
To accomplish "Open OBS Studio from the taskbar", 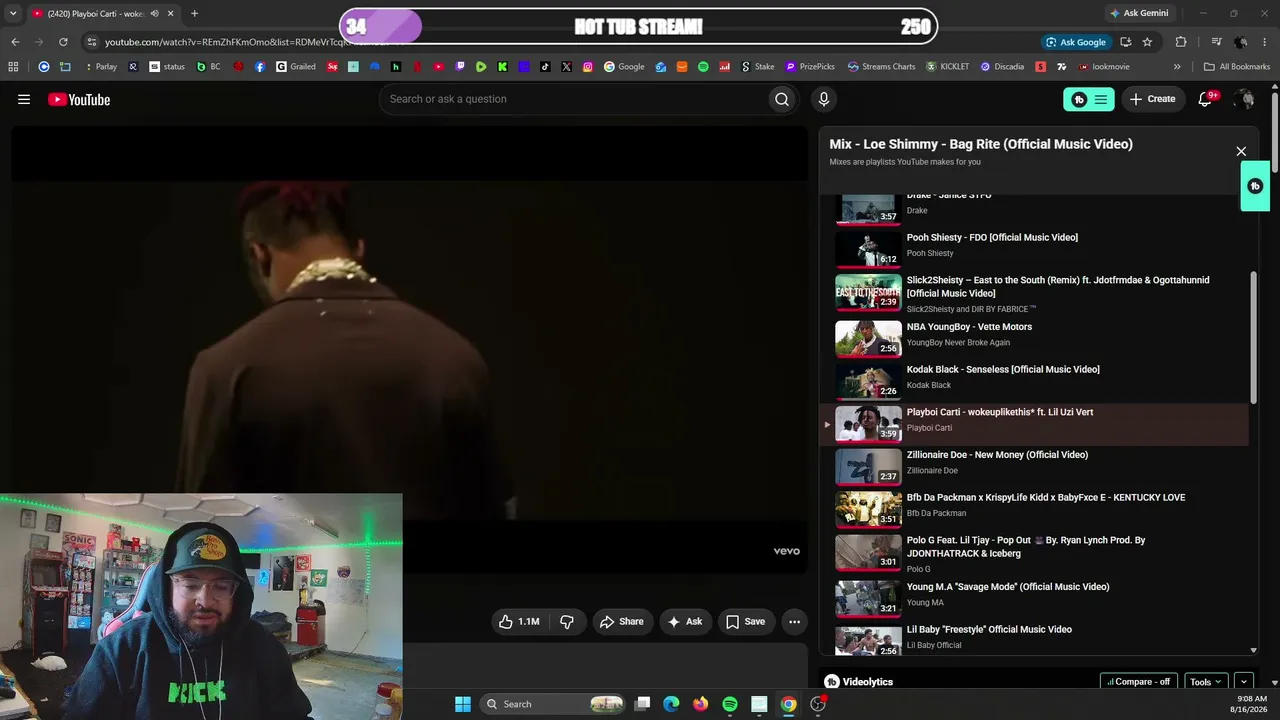I will [x=818, y=704].
